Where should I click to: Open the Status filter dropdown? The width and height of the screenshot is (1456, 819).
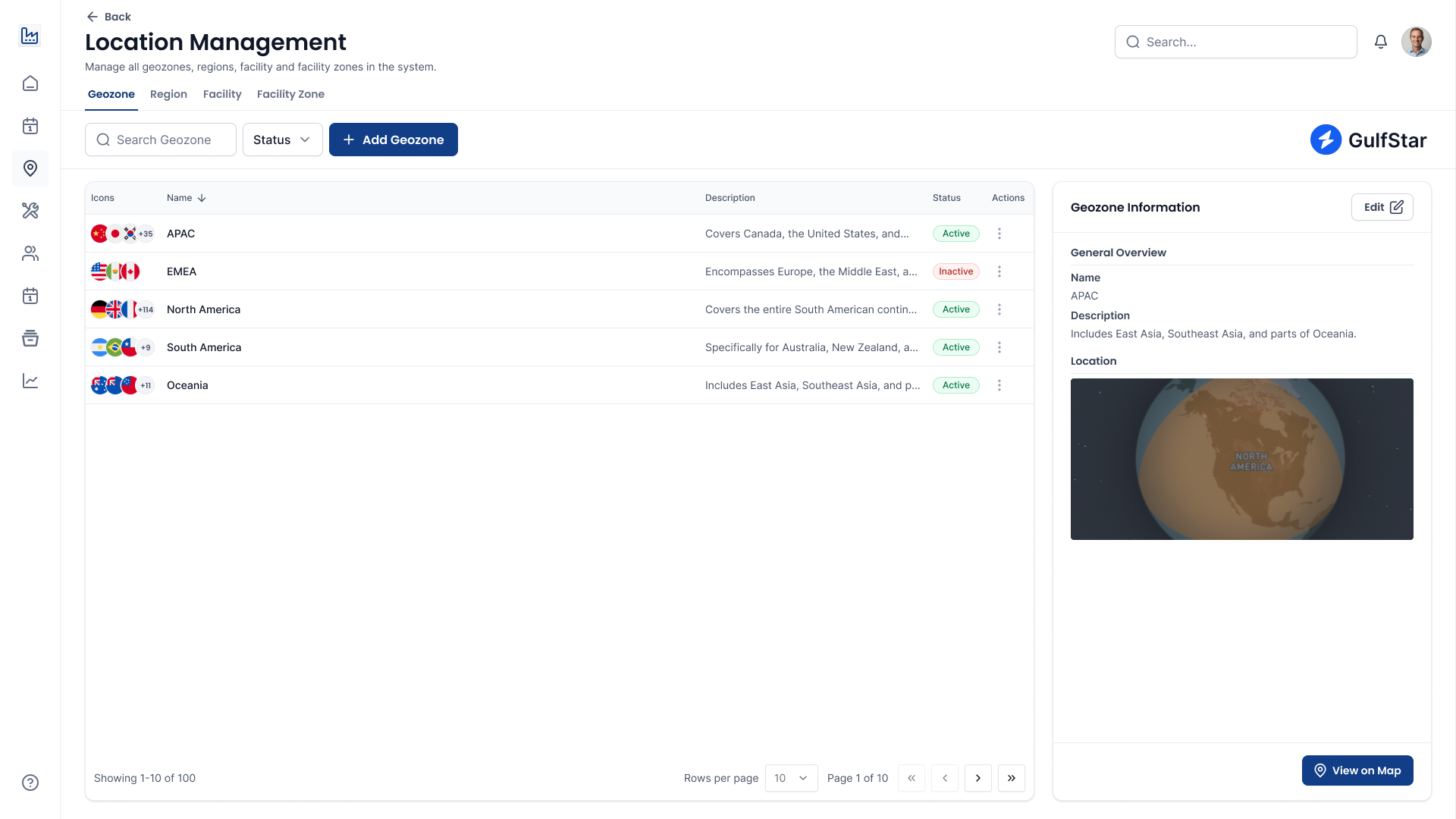(282, 140)
